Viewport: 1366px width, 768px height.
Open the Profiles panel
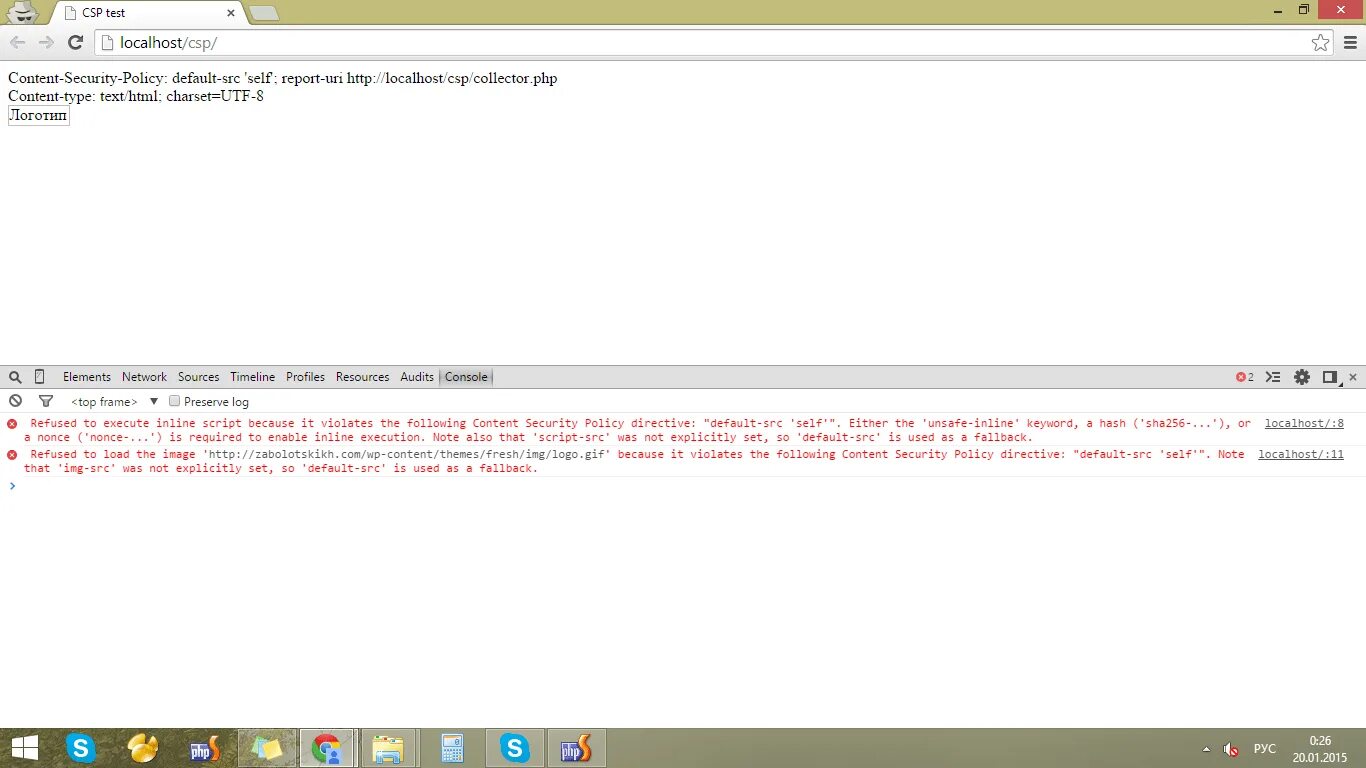tap(305, 377)
